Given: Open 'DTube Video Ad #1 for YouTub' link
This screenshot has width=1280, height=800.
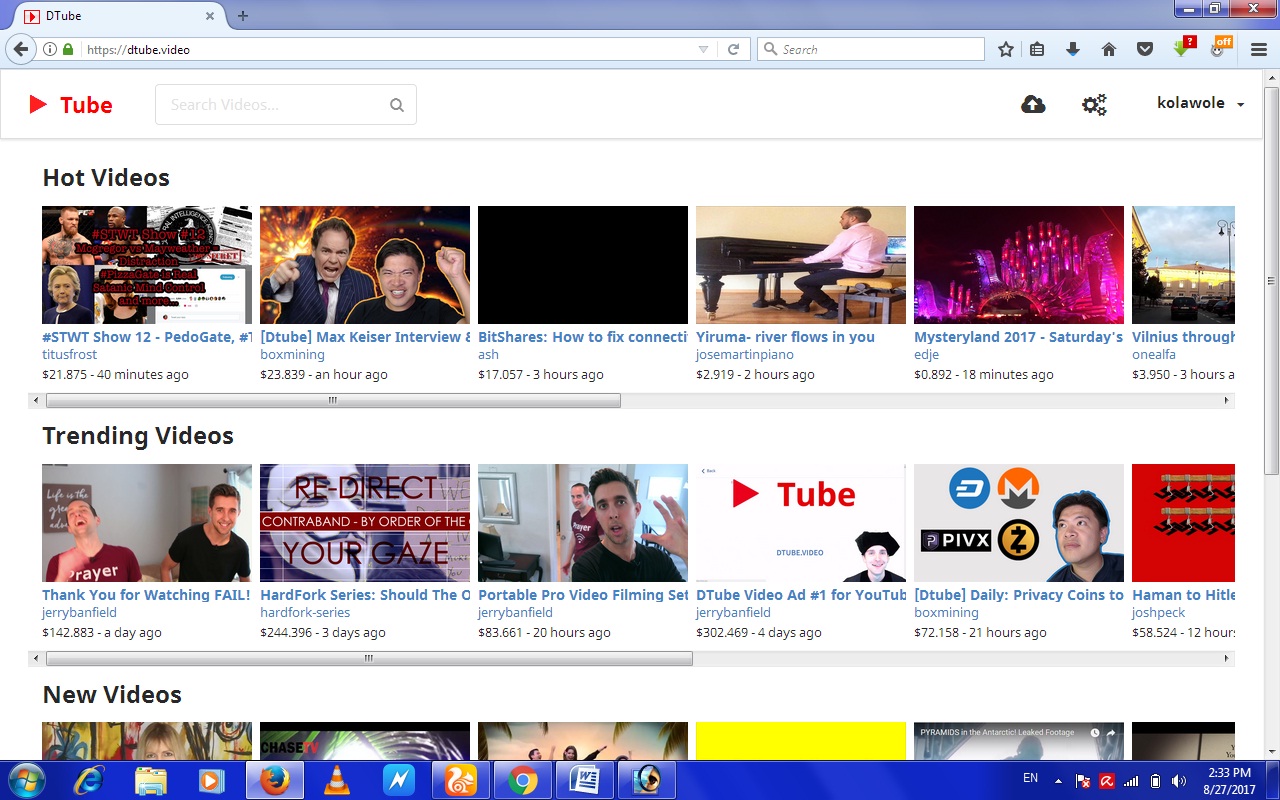Looking at the screenshot, I should pos(801,595).
